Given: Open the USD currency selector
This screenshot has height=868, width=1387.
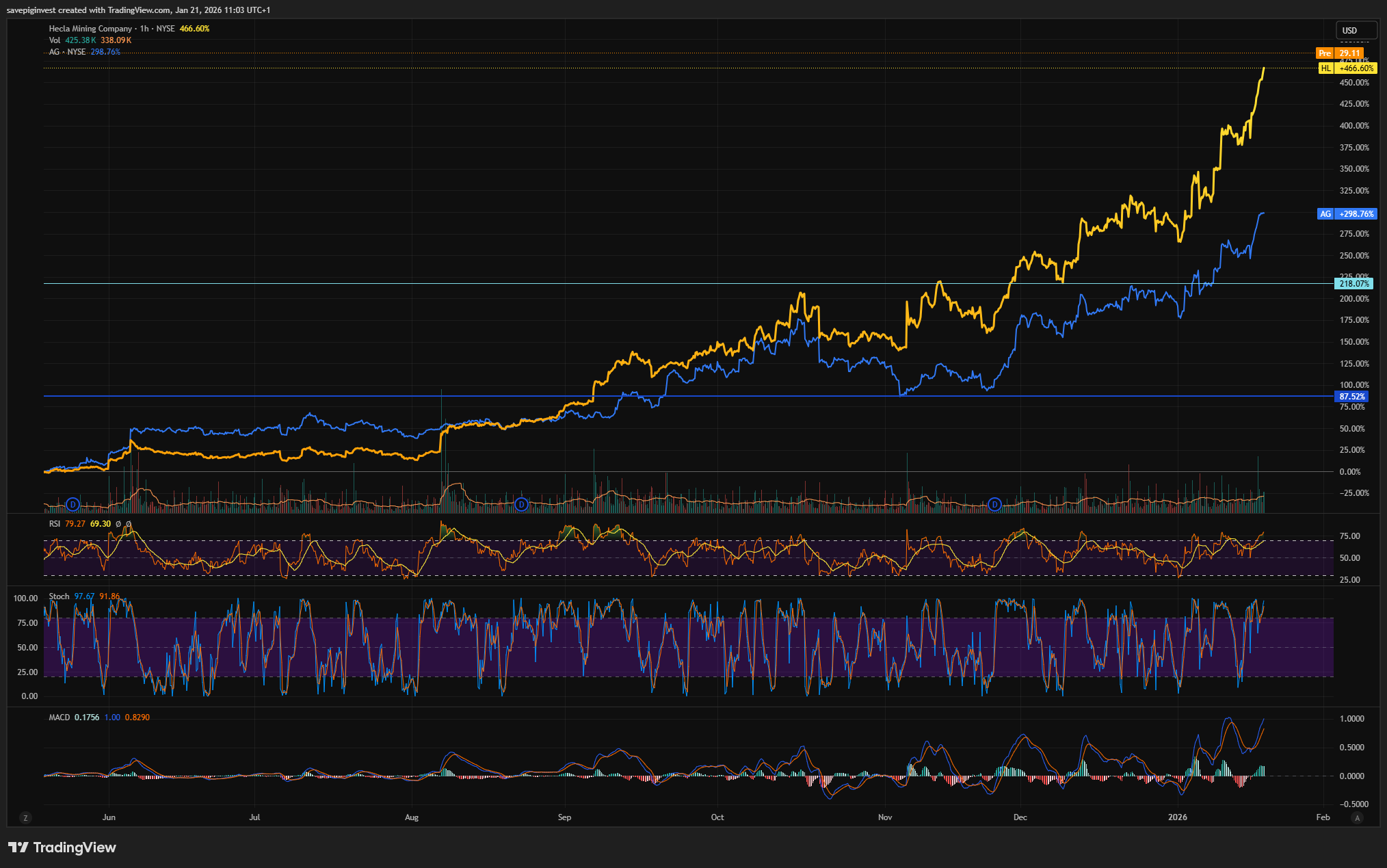Looking at the screenshot, I should pyautogui.click(x=1356, y=30).
